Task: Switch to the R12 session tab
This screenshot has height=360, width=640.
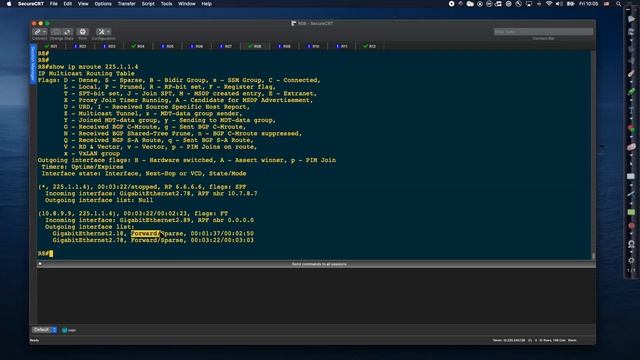Action: [x=370, y=46]
